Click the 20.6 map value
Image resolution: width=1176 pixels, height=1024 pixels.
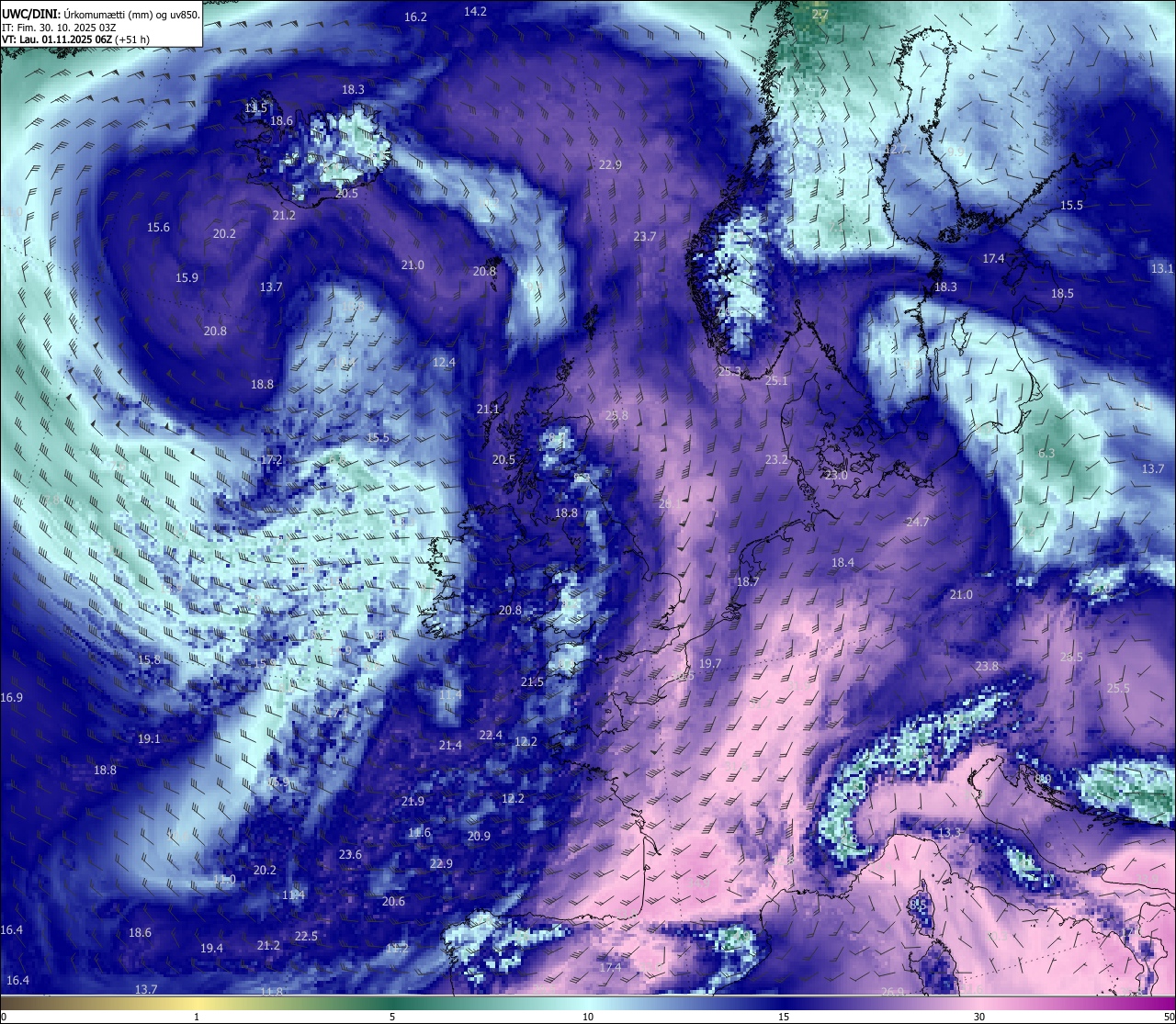pos(393,901)
